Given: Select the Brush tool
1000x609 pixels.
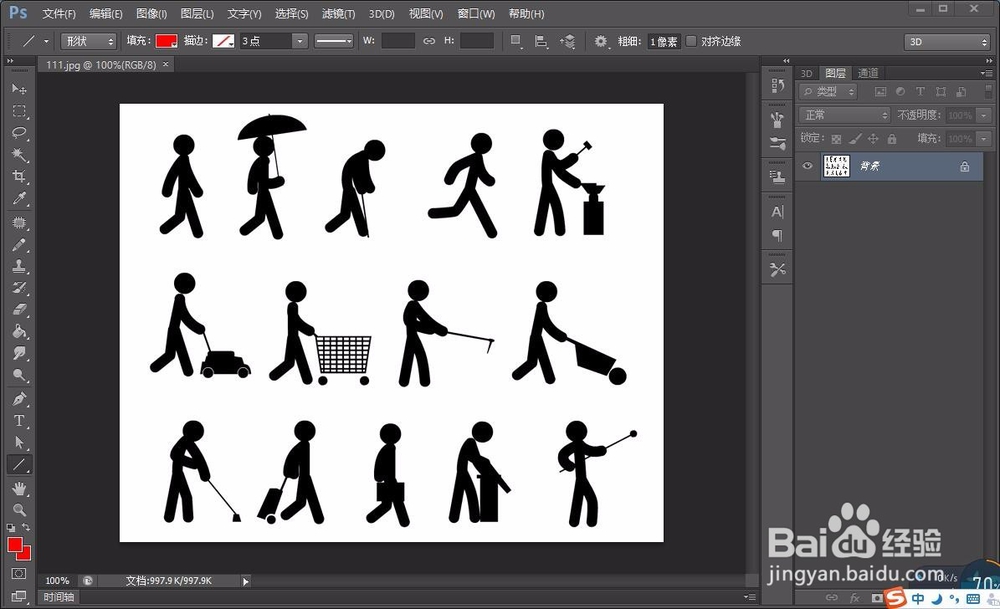Looking at the screenshot, I should point(19,245).
